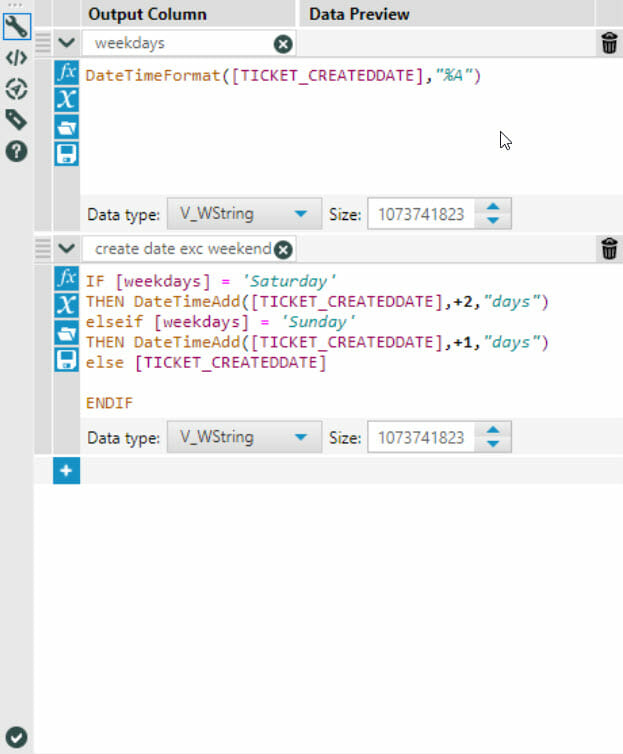Click the Help question mark icon
The height and width of the screenshot is (754, 623).
point(16,152)
